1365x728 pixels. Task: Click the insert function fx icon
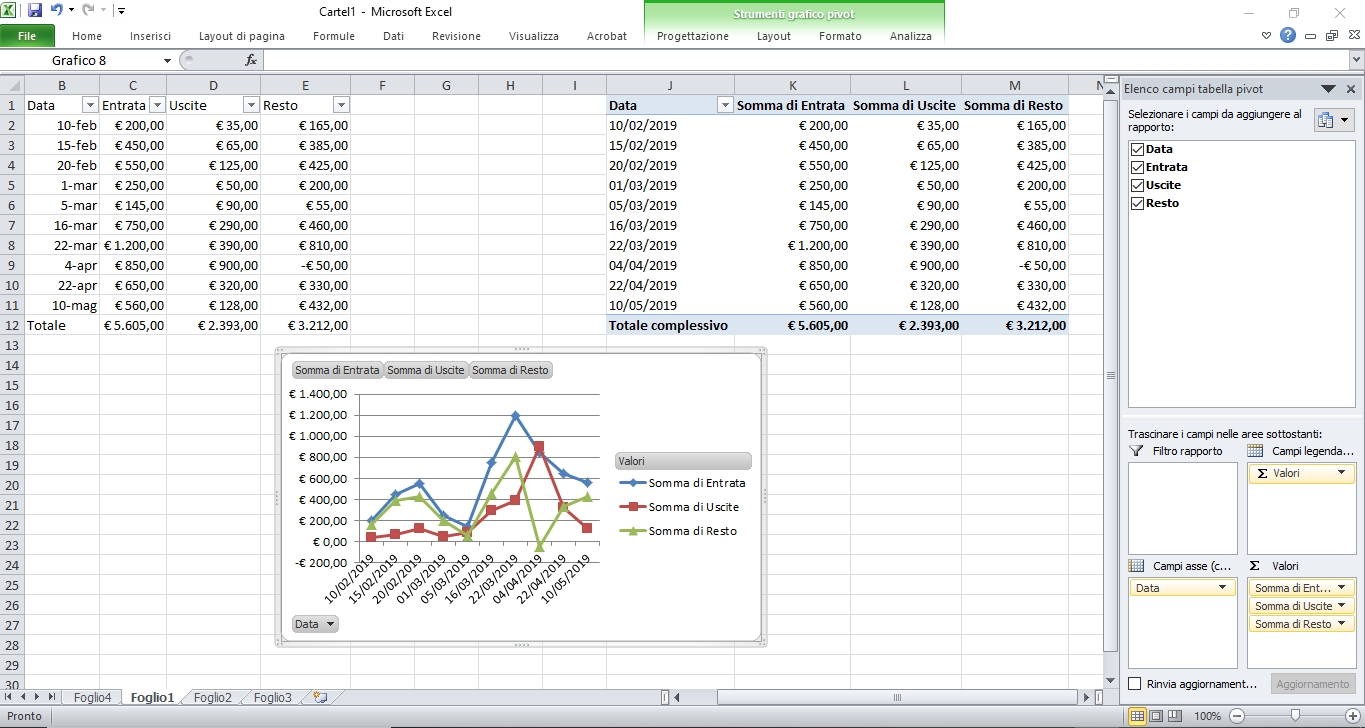[252, 60]
